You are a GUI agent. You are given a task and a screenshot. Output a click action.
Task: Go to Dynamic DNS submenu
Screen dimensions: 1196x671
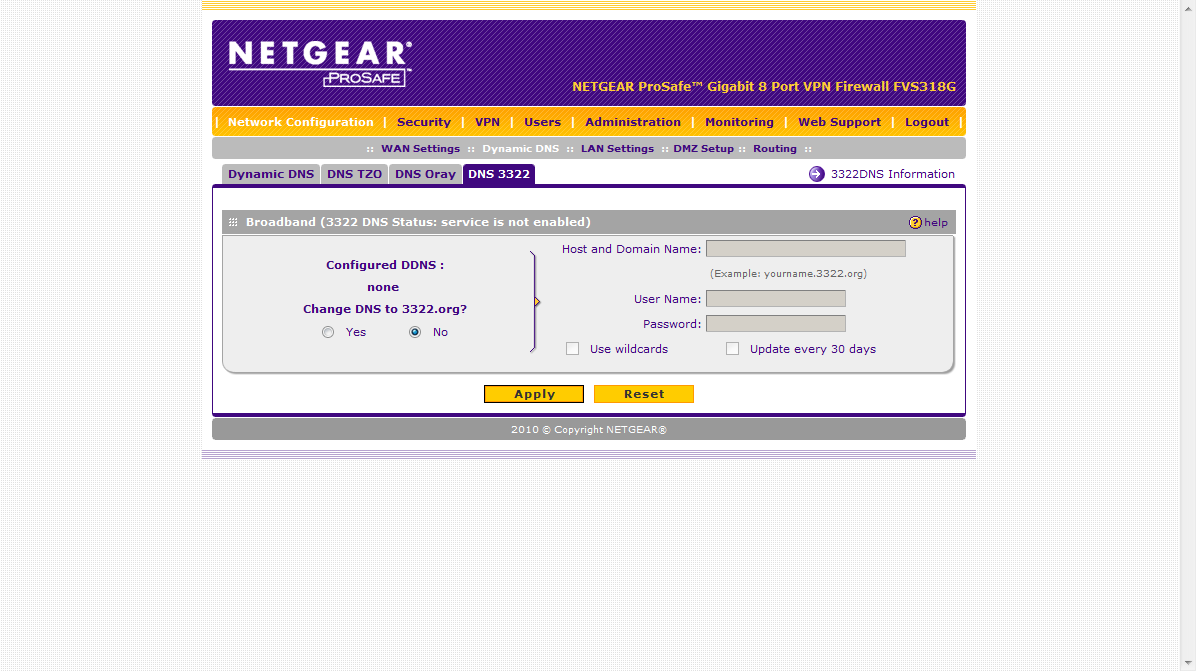pos(520,149)
